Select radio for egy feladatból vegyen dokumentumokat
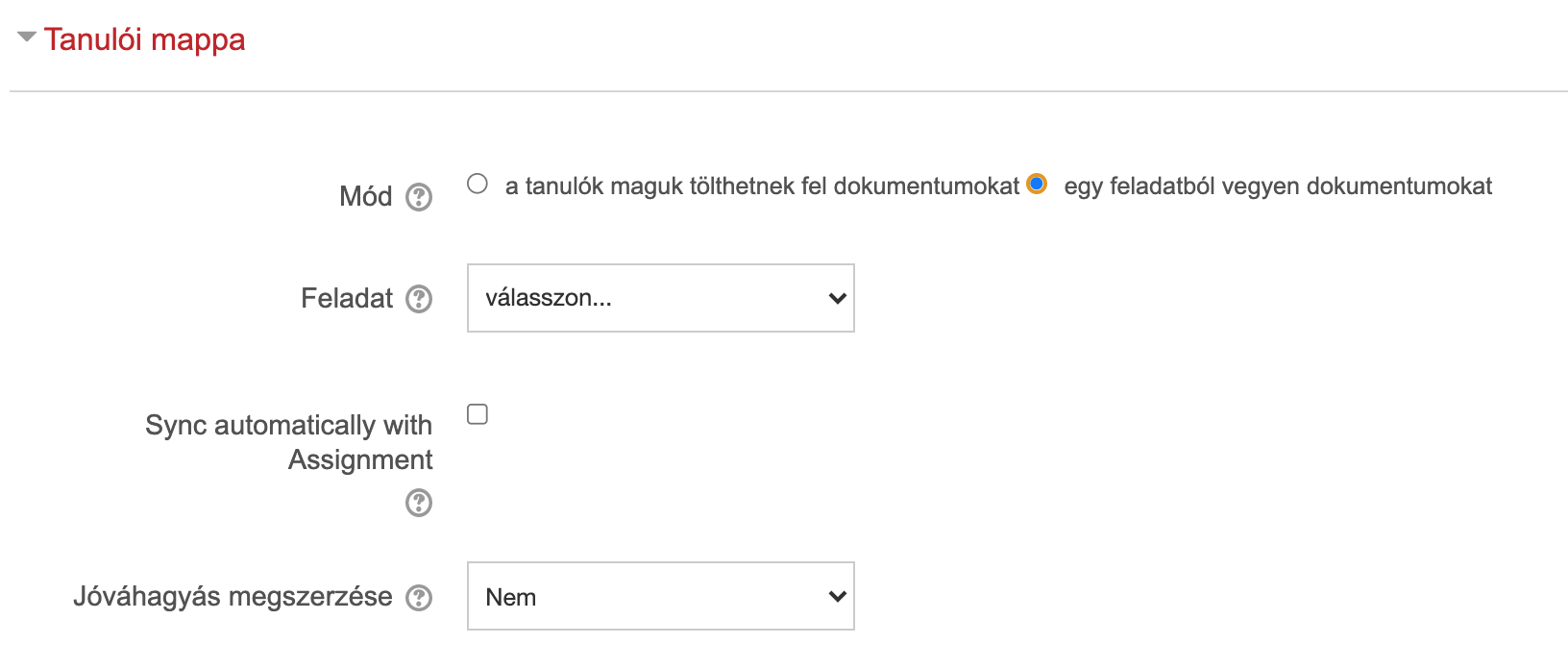Viewport: 1568px width, 669px height. (x=1037, y=184)
